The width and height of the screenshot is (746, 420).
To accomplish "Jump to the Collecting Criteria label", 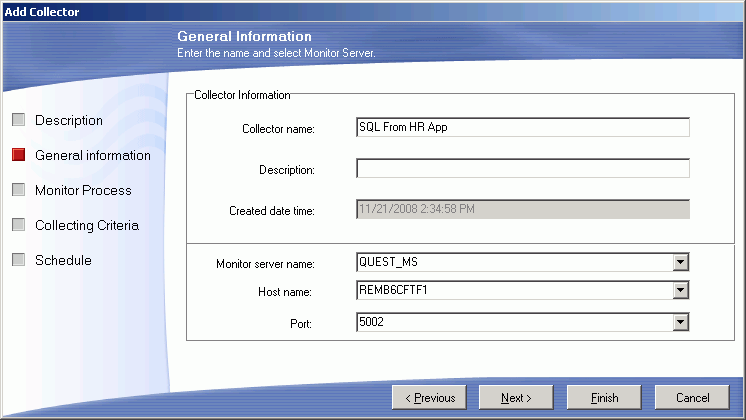I will [87, 225].
